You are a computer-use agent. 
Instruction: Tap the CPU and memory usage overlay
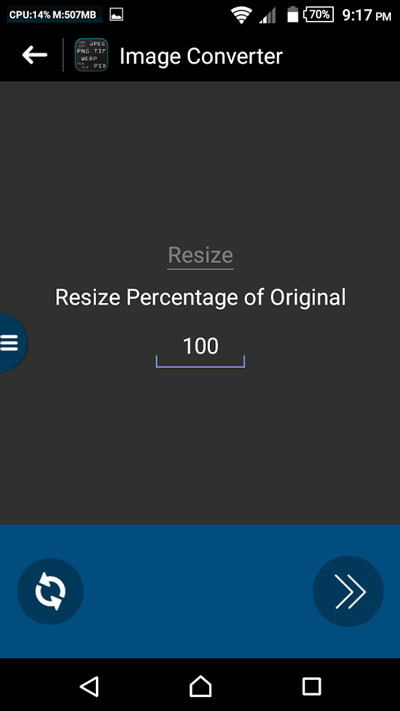54,15
